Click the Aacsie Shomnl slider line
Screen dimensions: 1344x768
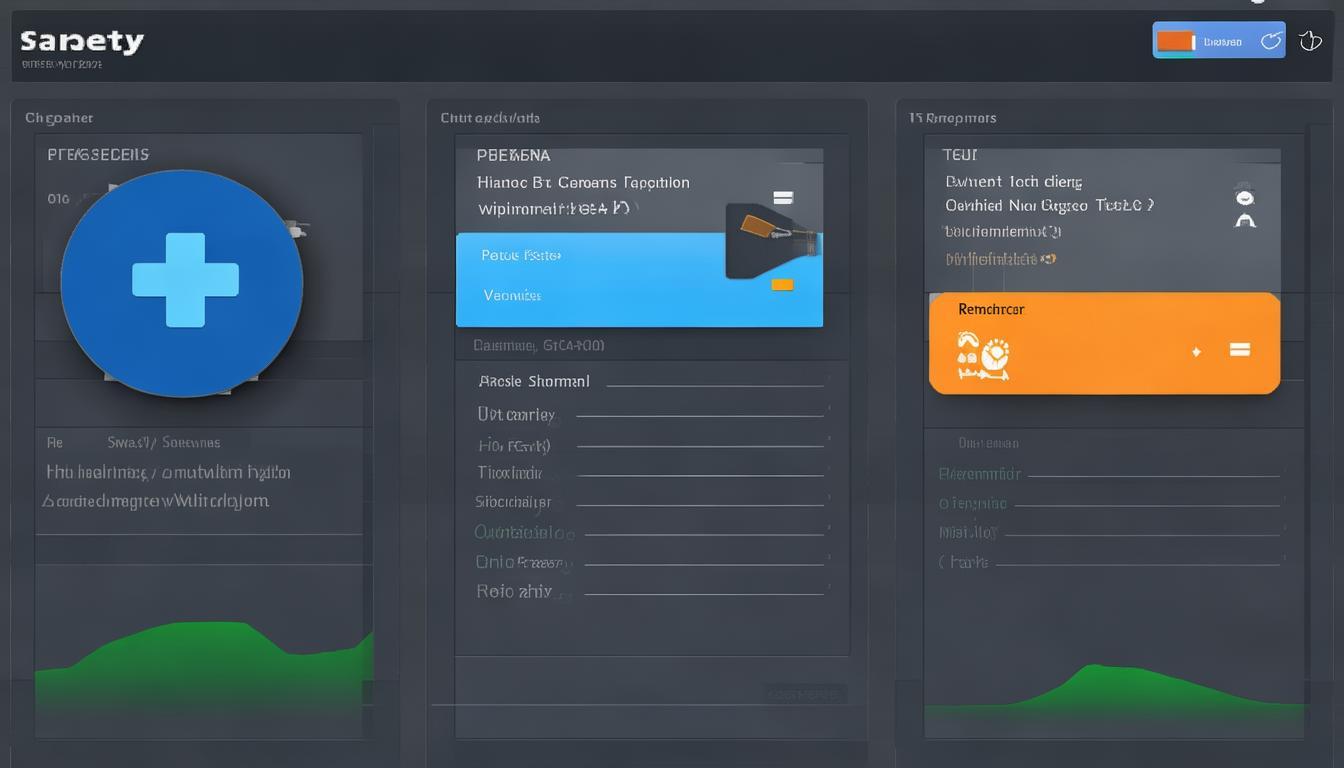tap(714, 384)
